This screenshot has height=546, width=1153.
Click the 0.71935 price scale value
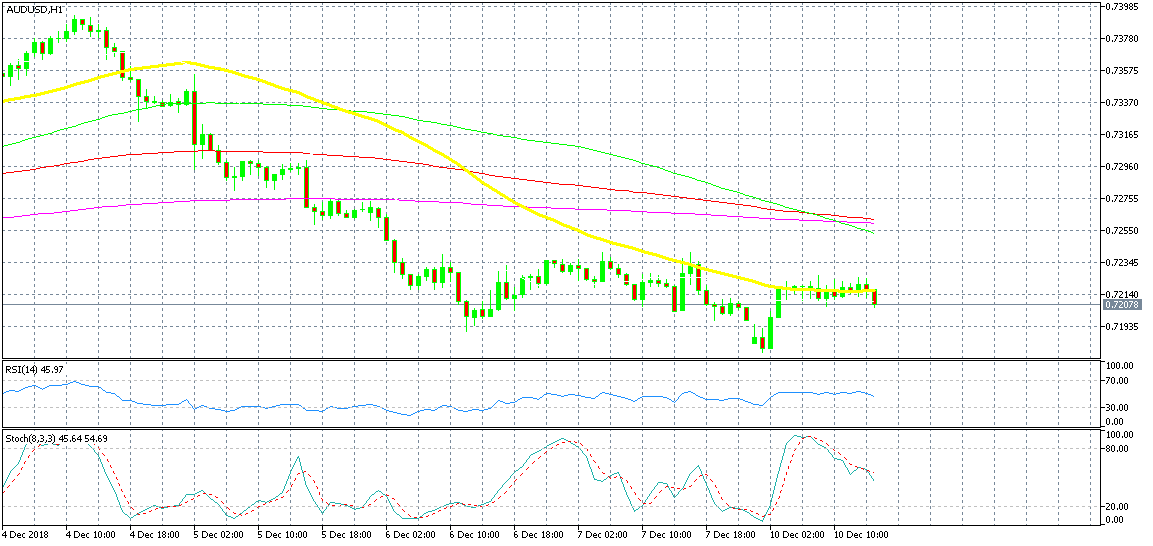click(x=1121, y=326)
